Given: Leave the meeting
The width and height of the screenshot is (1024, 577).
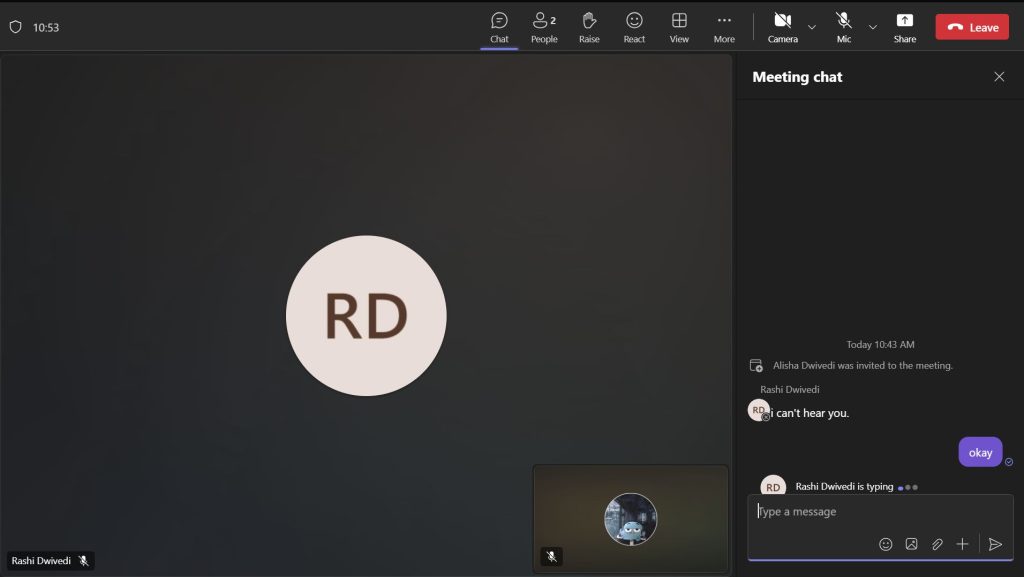Looking at the screenshot, I should 972,27.
